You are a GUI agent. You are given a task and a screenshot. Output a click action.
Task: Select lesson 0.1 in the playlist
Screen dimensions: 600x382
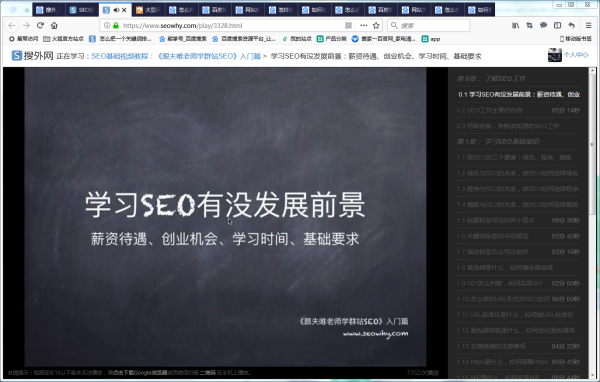pos(519,95)
